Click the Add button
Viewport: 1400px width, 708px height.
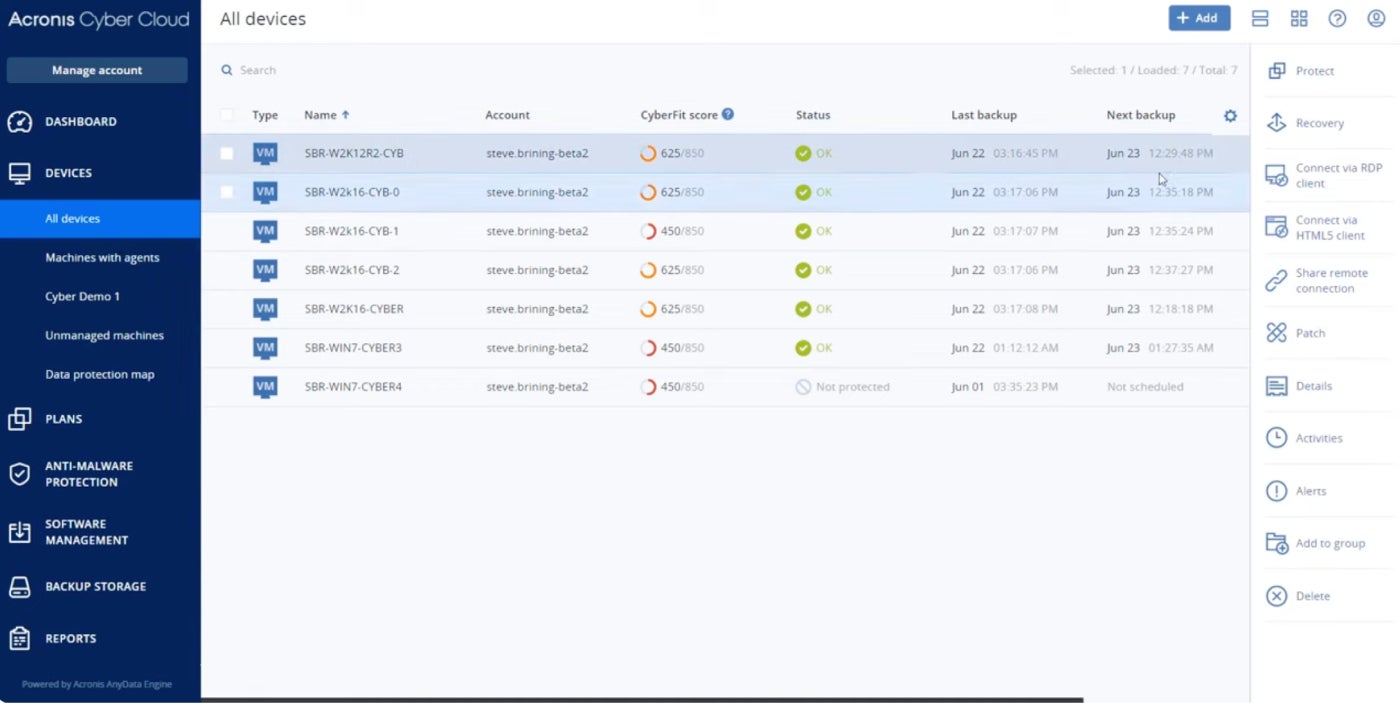[x=1199, y=18]
